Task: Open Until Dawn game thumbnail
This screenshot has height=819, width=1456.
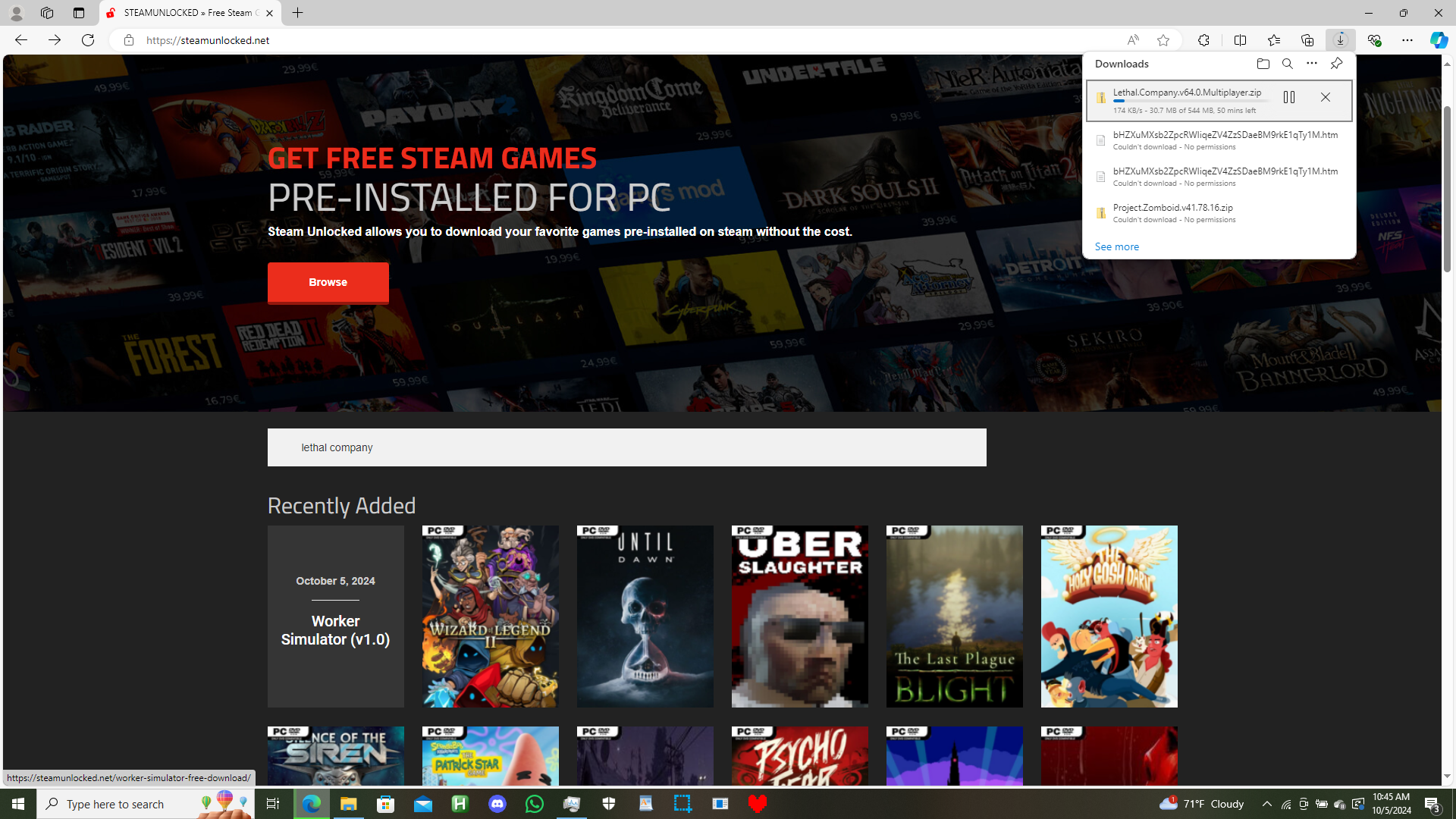Action: pos(645,616)
